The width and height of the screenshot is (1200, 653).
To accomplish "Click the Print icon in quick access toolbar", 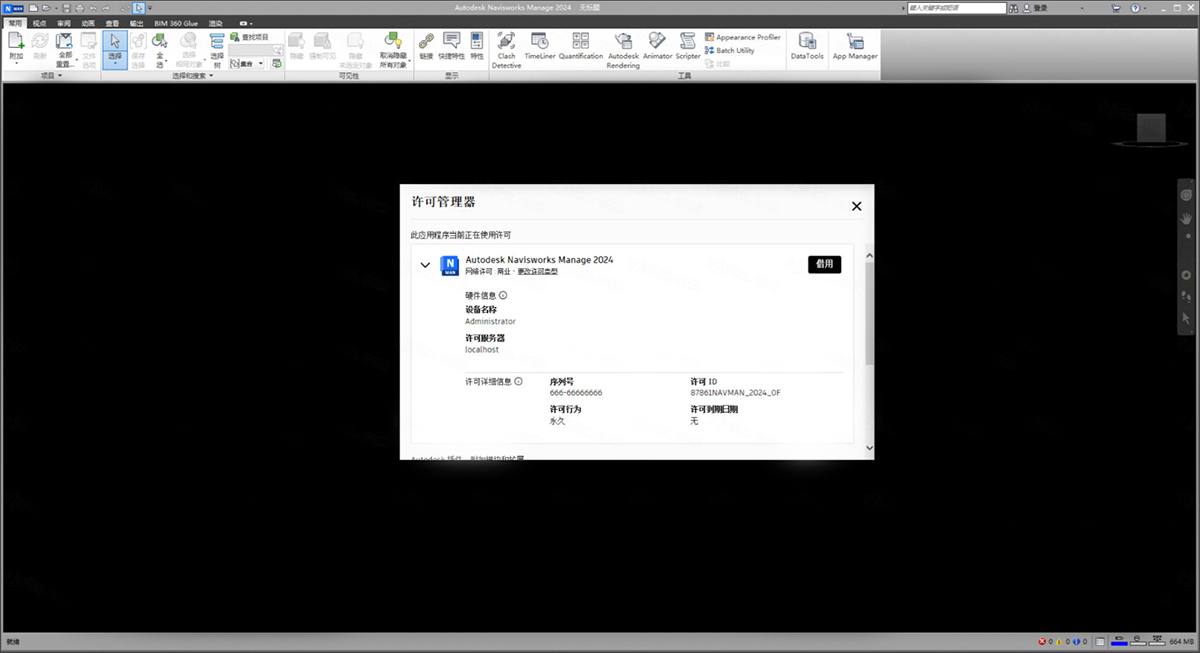I will tap(79, 8).
